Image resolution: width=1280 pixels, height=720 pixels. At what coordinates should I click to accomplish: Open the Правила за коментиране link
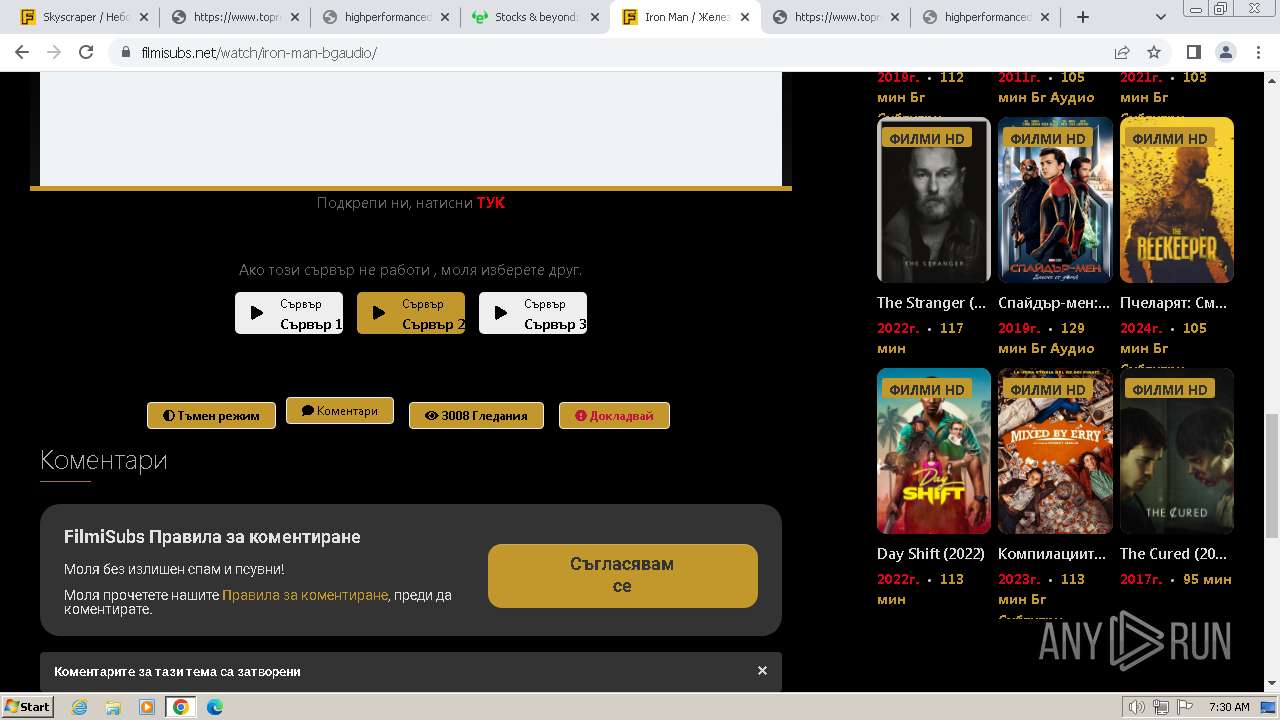[305, 595]
